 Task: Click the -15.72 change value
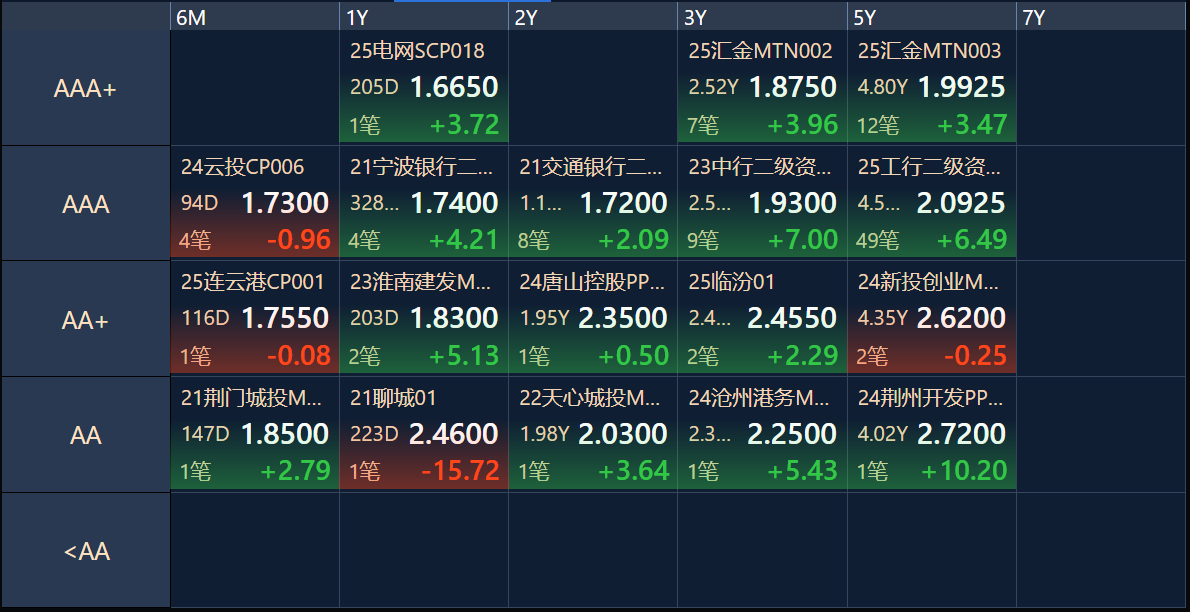coord(460,471)
